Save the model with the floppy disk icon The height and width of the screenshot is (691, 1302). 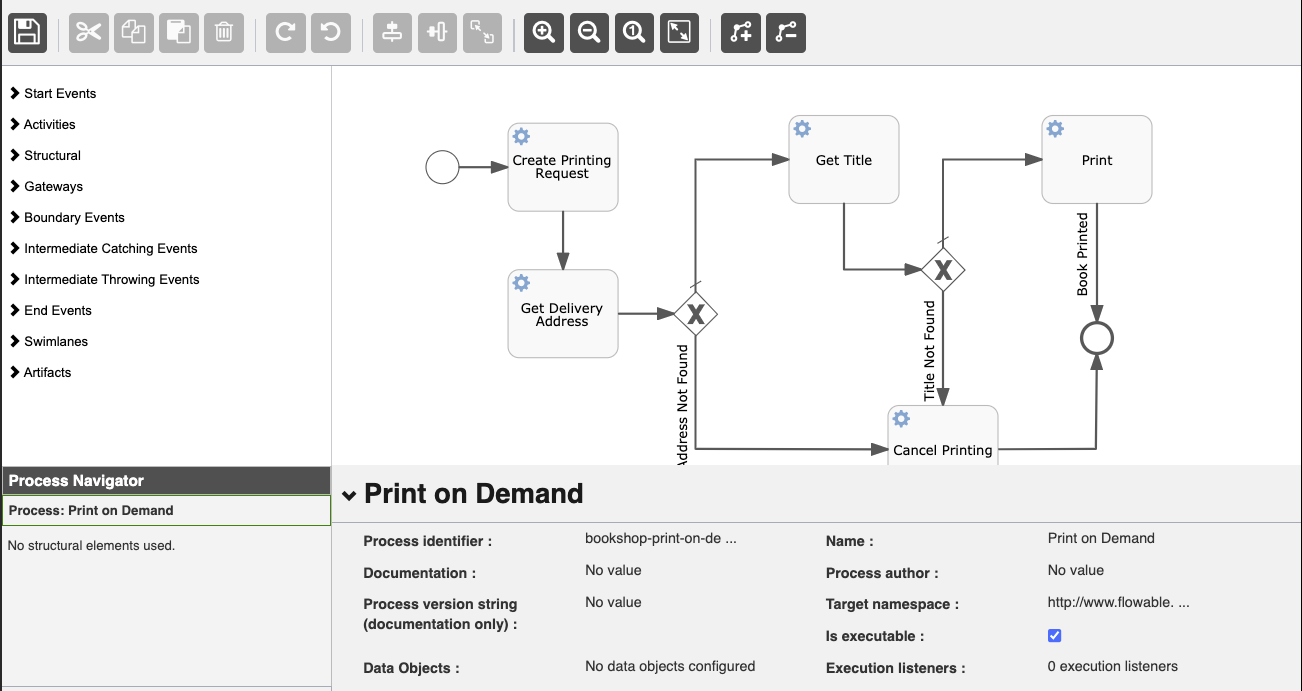pos(28,32)
